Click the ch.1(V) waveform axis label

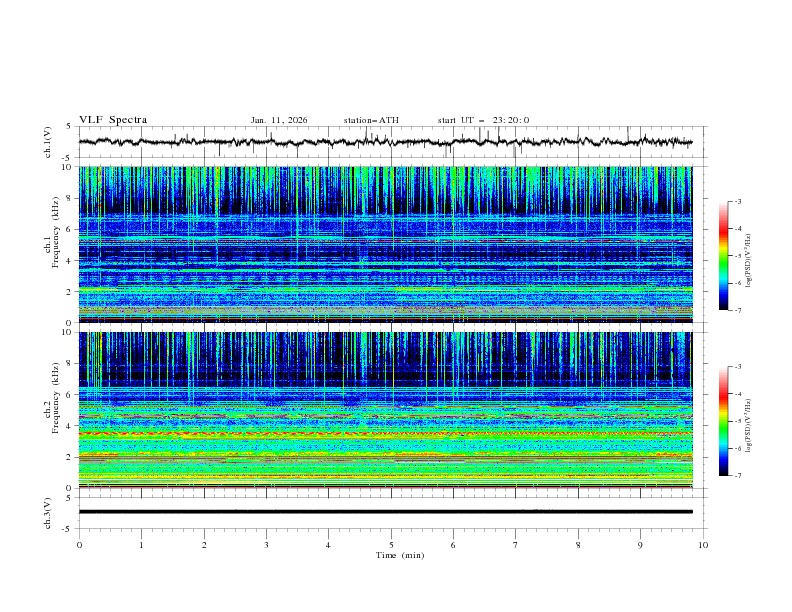click(x=49, y=142)
